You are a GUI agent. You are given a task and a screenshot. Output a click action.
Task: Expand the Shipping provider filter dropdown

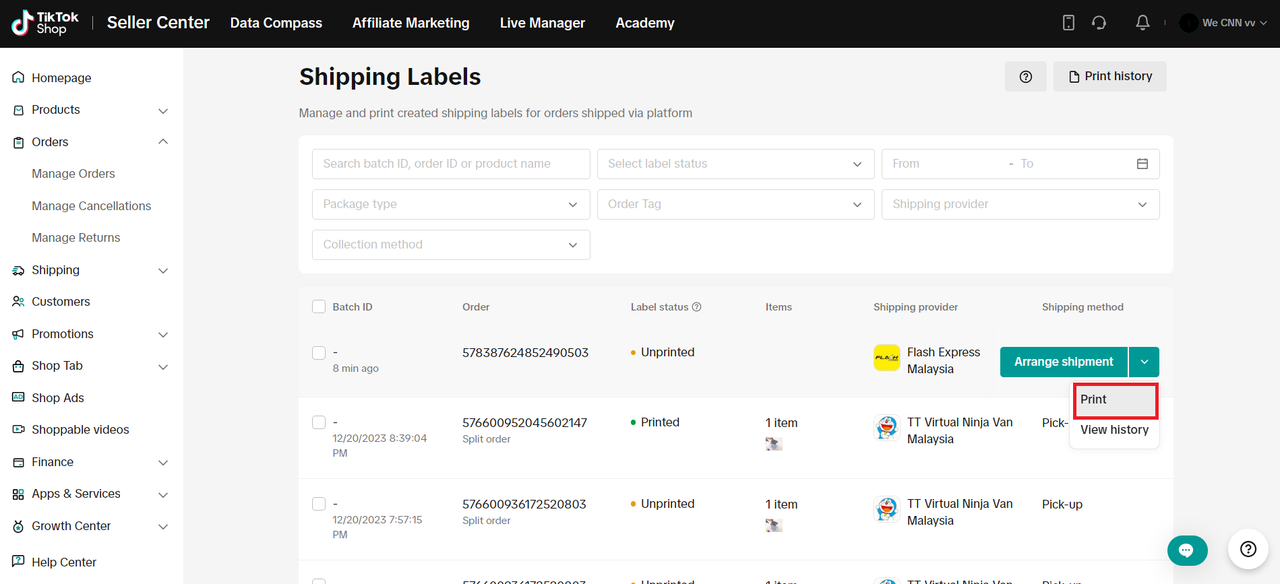tap(1020, 204)
